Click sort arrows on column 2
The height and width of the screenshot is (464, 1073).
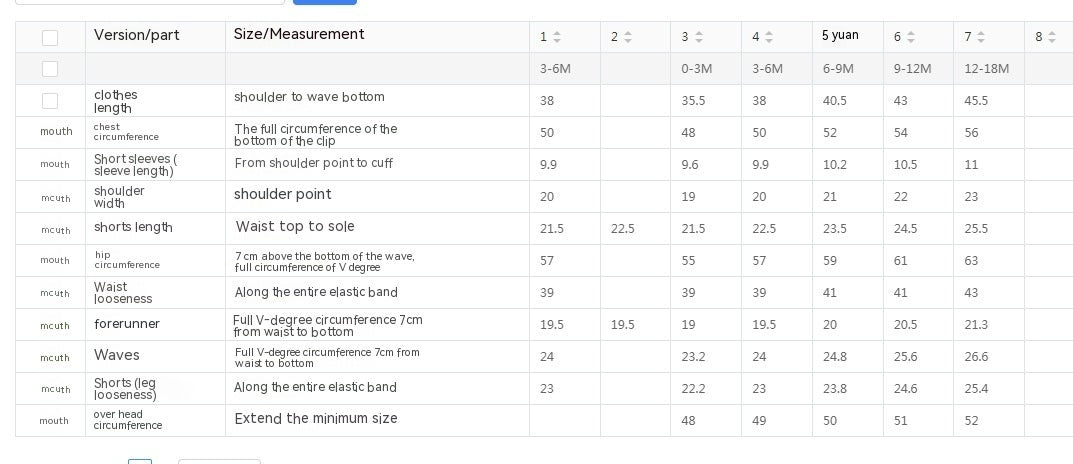[628, 37]
